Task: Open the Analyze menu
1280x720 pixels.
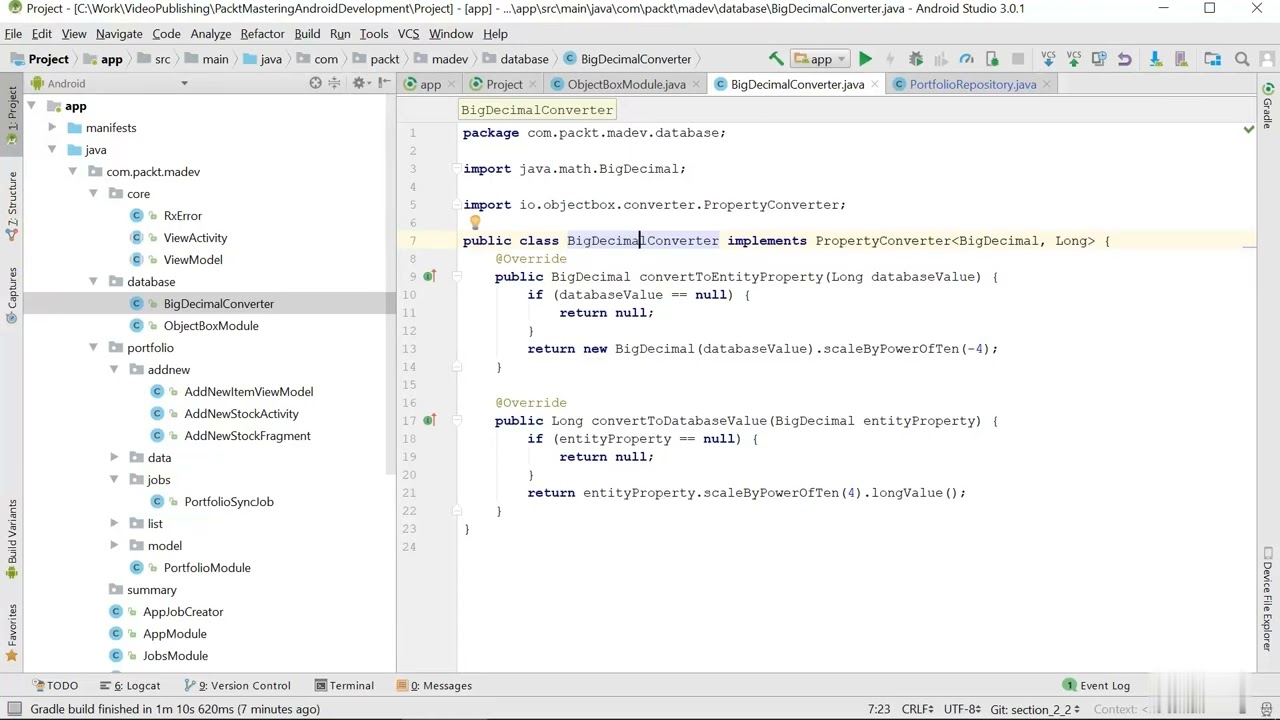Action: tap(210, 33)
